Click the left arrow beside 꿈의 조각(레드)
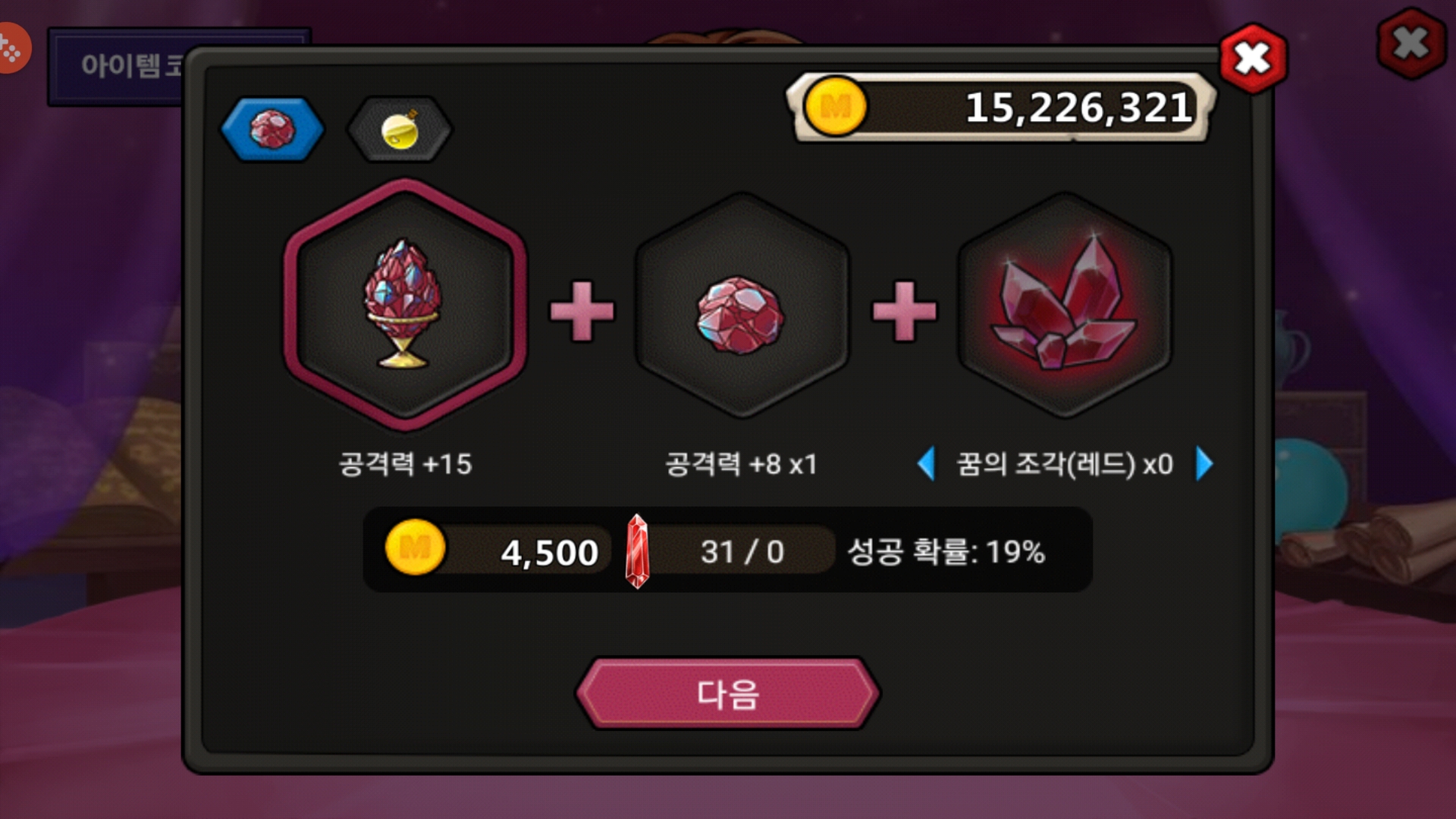 pyautogui.click(x=926, y=463)
